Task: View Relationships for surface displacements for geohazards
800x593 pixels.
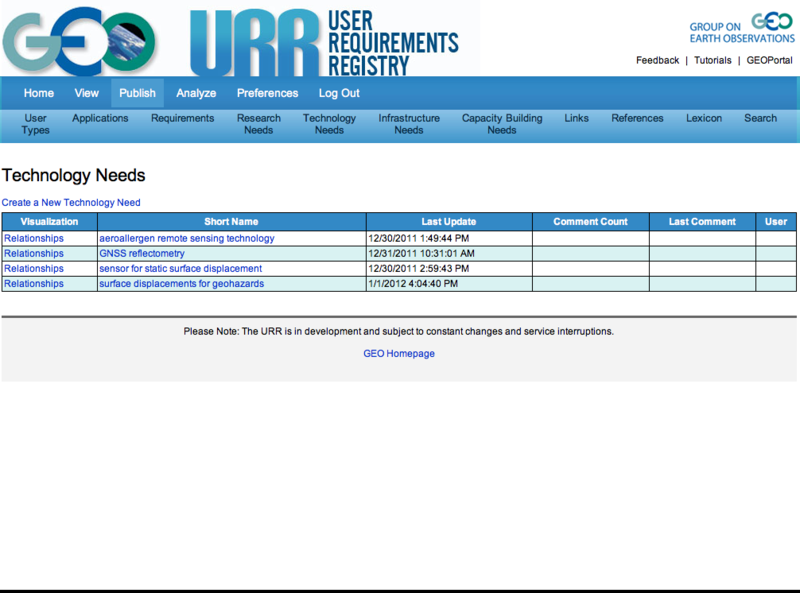Action: pyautogui.click(x=34, y=284)
